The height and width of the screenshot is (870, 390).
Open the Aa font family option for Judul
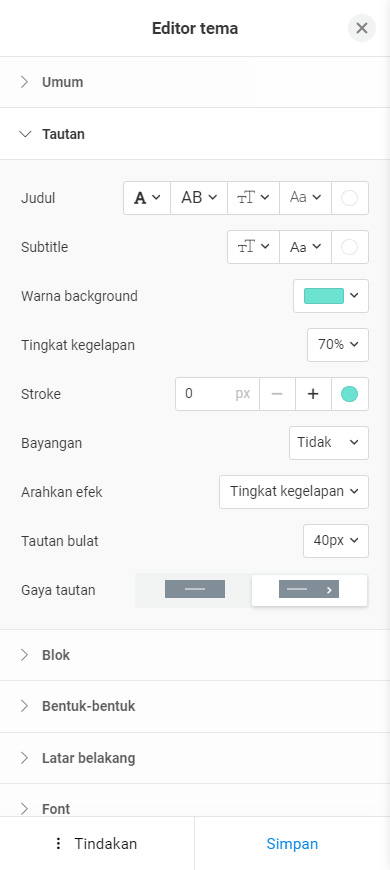306,198
